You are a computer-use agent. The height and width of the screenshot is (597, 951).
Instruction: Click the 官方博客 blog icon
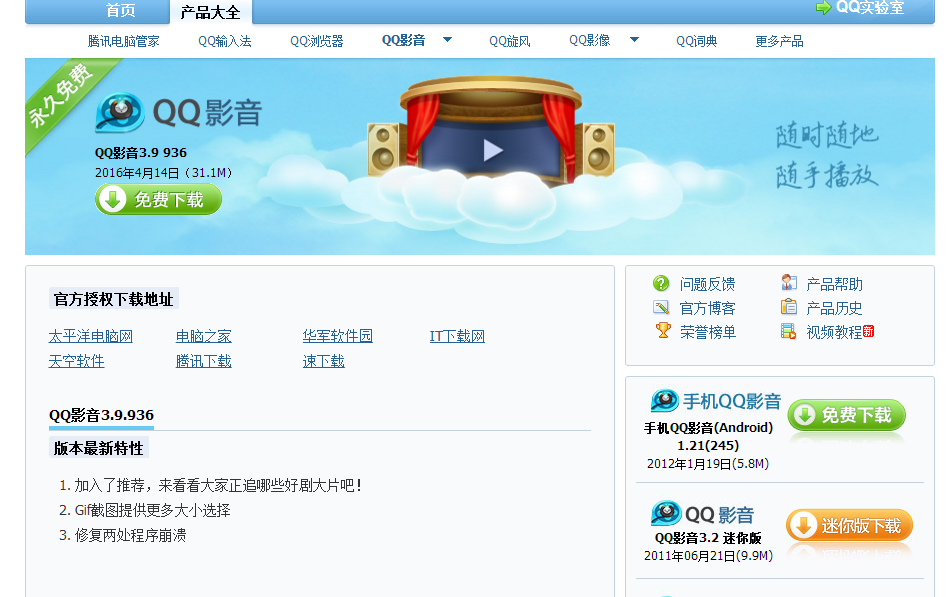pyautogui.click(x=660, y=308)
